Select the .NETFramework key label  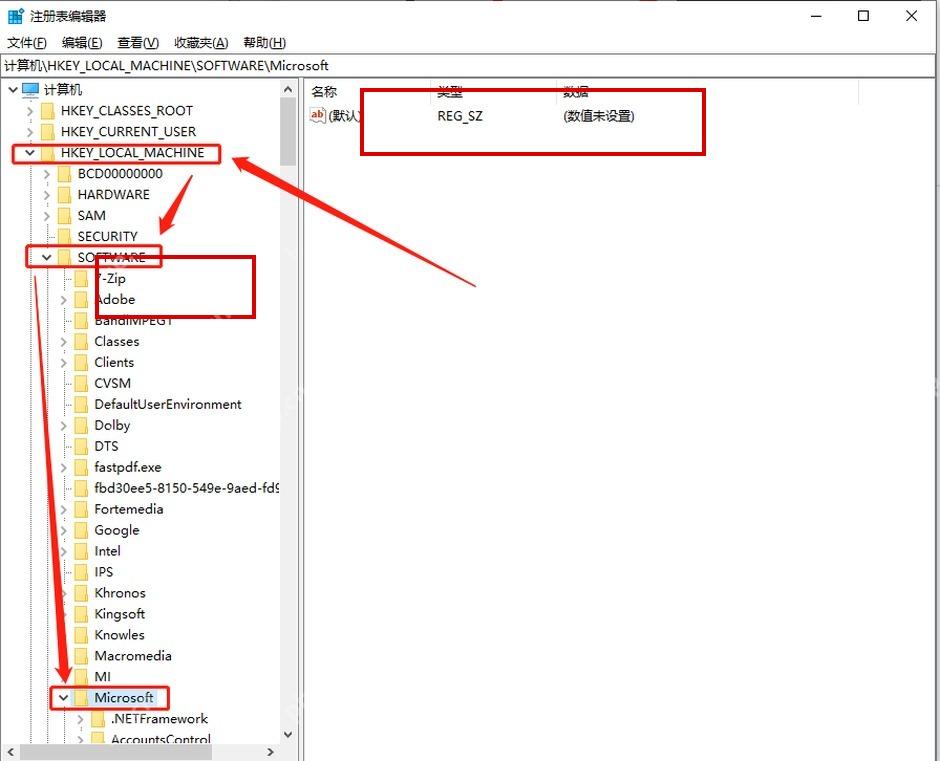(159, 718)
